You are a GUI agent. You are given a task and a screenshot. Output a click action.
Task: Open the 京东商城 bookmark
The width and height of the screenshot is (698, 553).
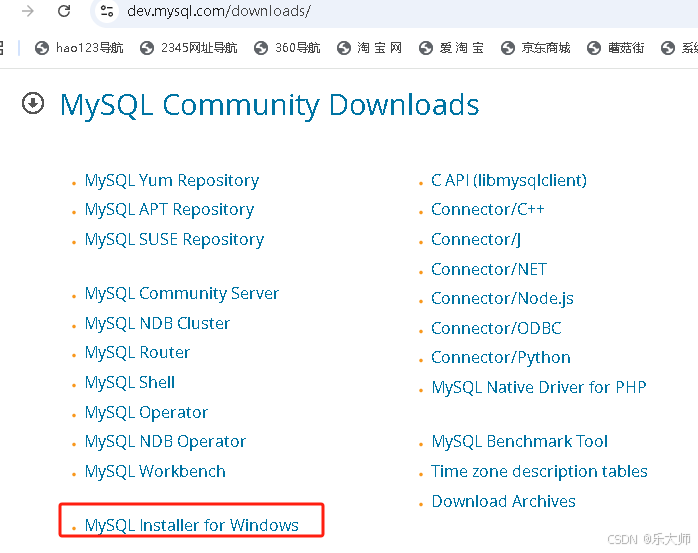click(536, 48)
